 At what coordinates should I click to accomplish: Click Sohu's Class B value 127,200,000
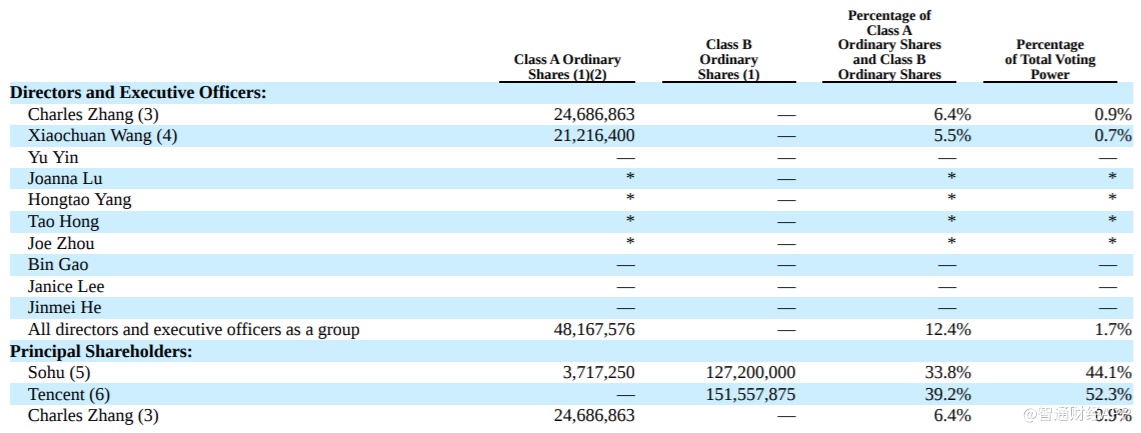point(751,373)
